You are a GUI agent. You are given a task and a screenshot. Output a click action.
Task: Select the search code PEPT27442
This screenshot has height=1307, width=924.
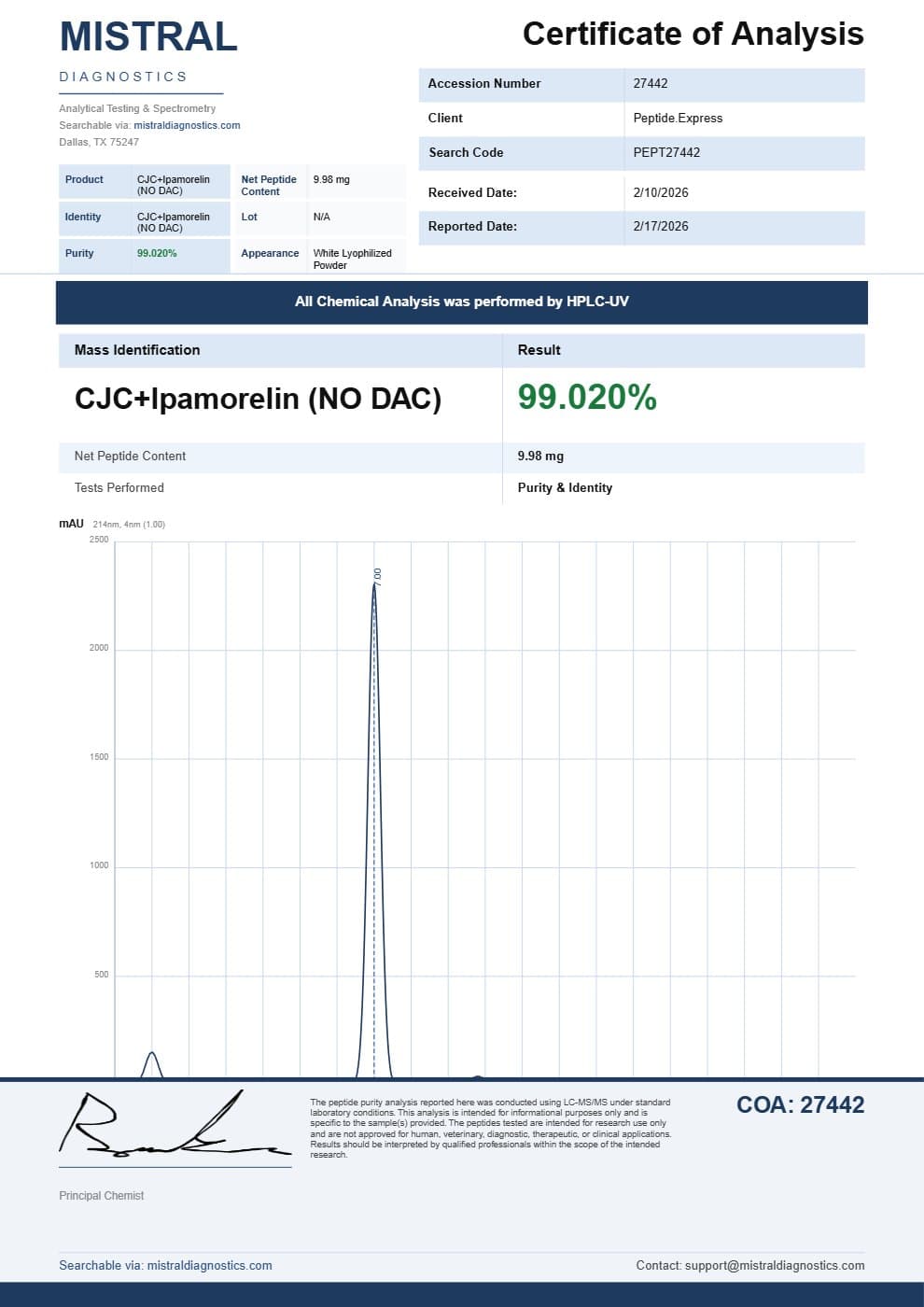click(666, 152)
